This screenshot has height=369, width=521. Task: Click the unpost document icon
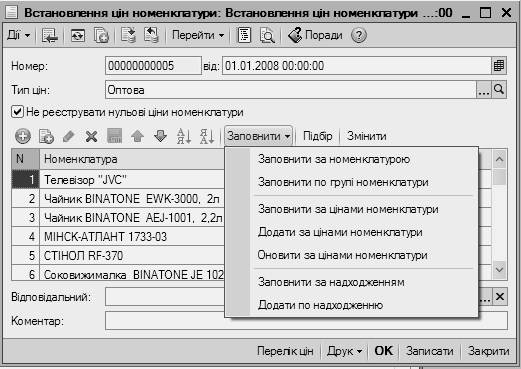coord(151,35)
